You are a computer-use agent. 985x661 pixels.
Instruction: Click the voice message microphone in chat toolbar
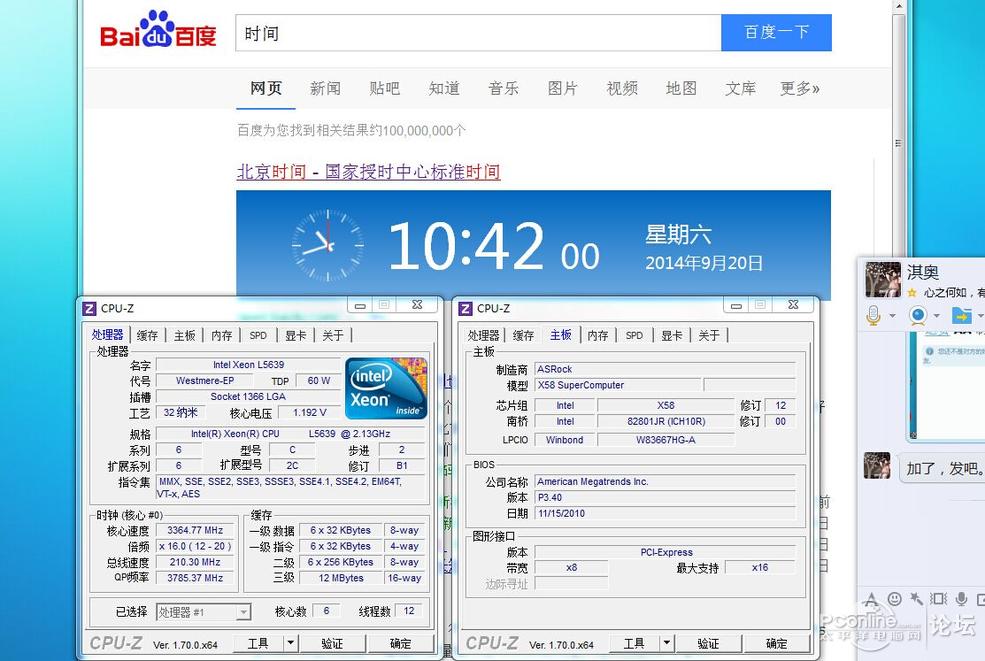[x=961, y=599]
